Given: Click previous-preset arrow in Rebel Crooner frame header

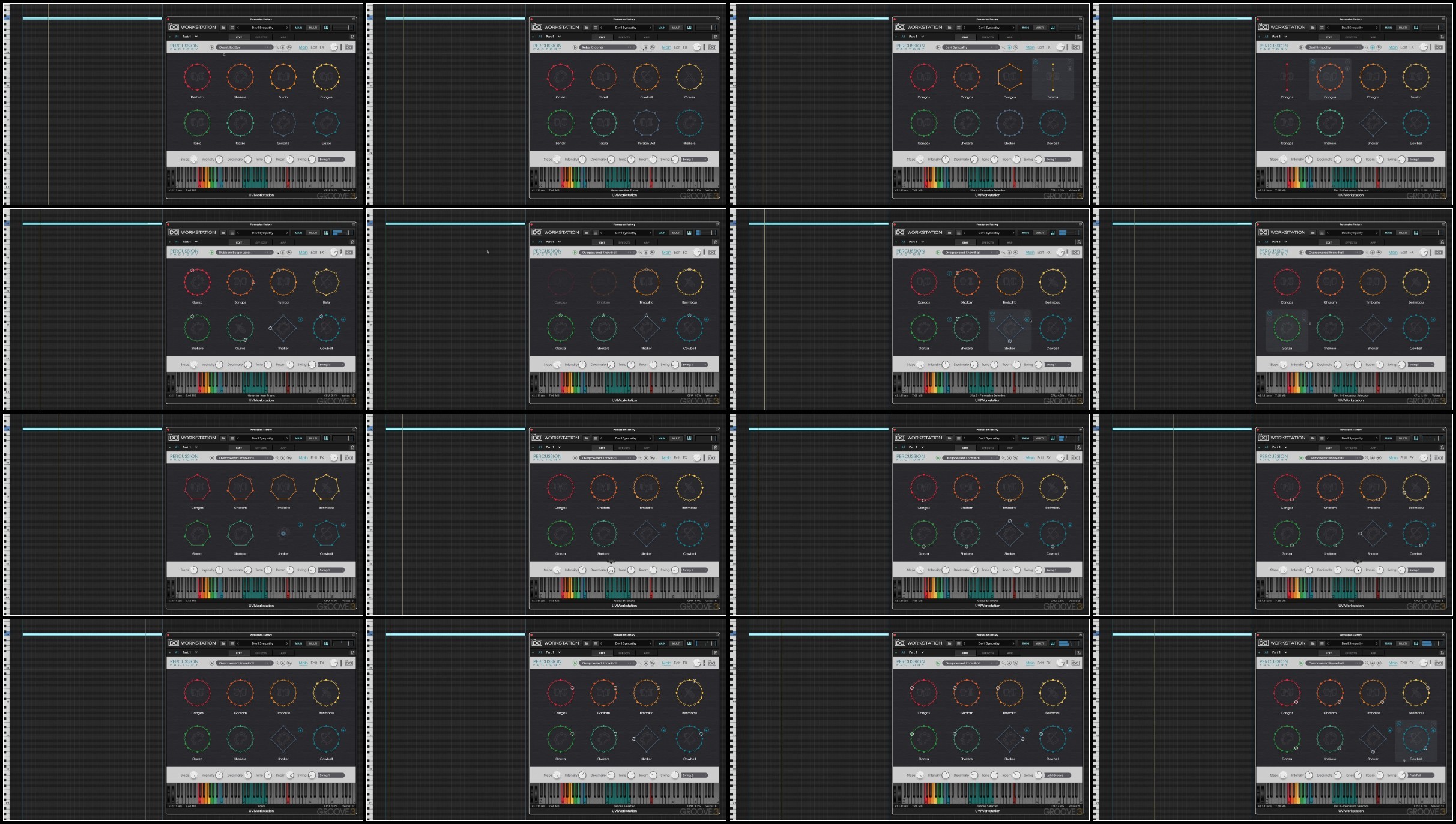Looking at the screenshot, I should click(x=602, y=28).
